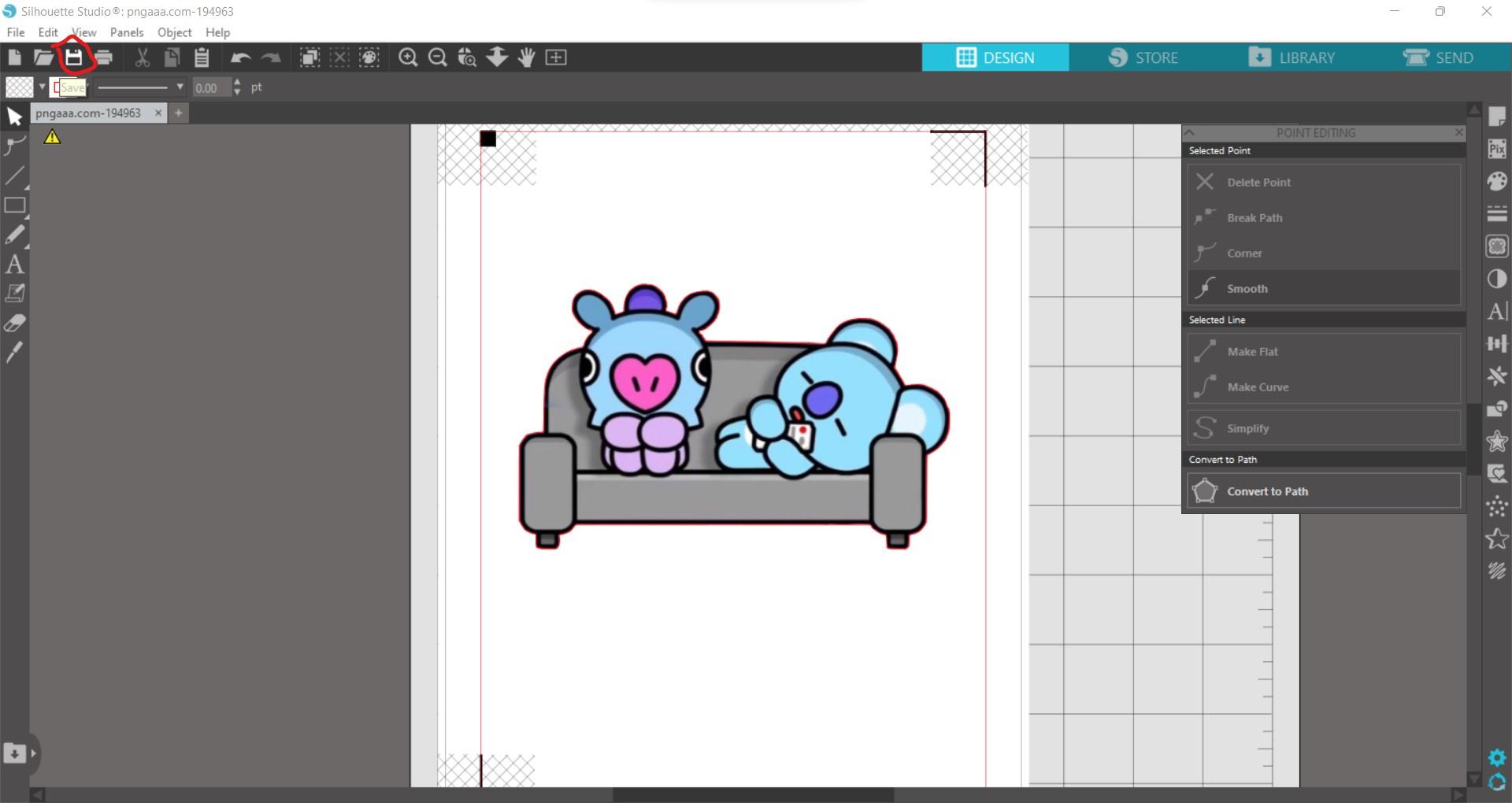Select the Eraser tool
Viewport: 1512px width, 803px height.
[x=14, y=324]
